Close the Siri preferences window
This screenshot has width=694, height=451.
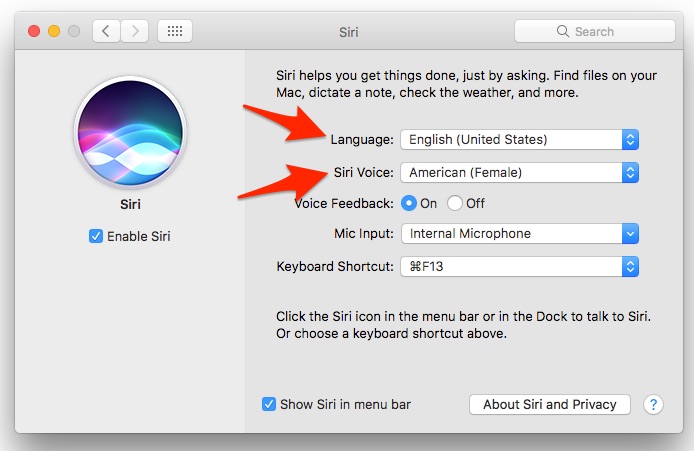pos(33,31)
